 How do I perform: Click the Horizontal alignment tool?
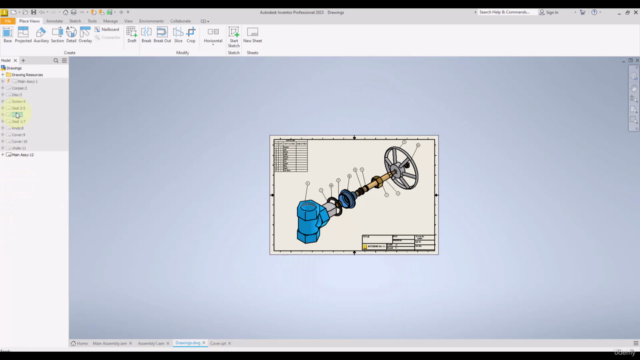tap(213, 34)
